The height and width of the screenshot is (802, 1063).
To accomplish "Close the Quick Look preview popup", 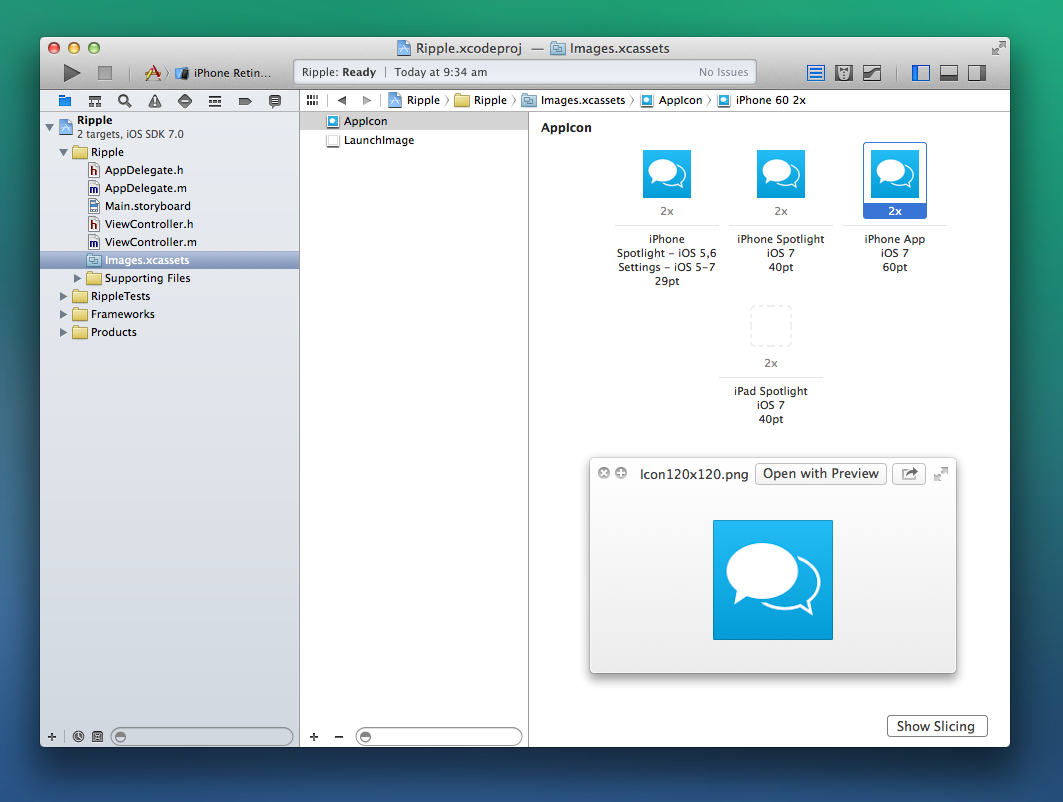I will [603, 473].
